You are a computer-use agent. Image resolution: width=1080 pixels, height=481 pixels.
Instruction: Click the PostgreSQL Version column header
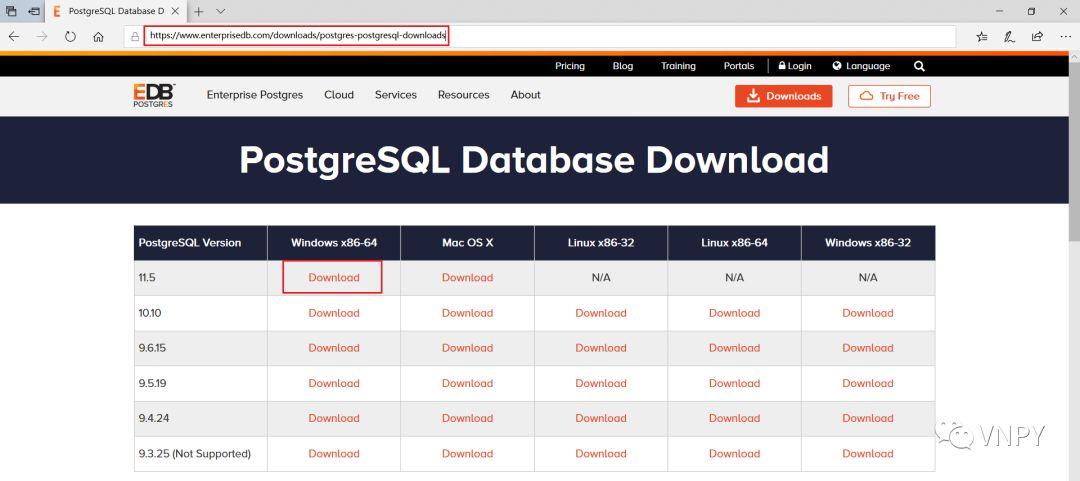click(200, 243)
